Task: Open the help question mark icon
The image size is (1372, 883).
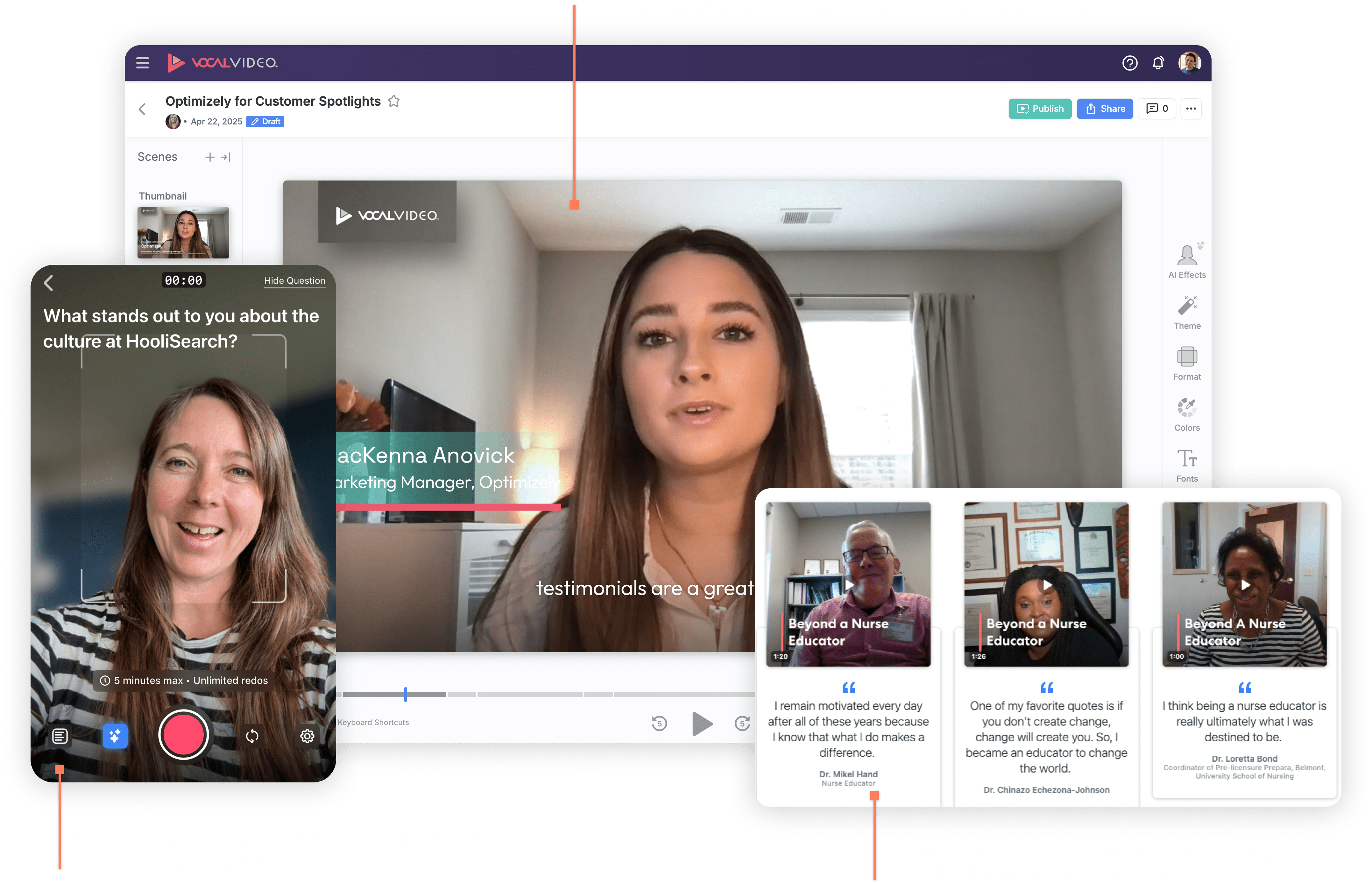Action: click(x=1129, y=63)
